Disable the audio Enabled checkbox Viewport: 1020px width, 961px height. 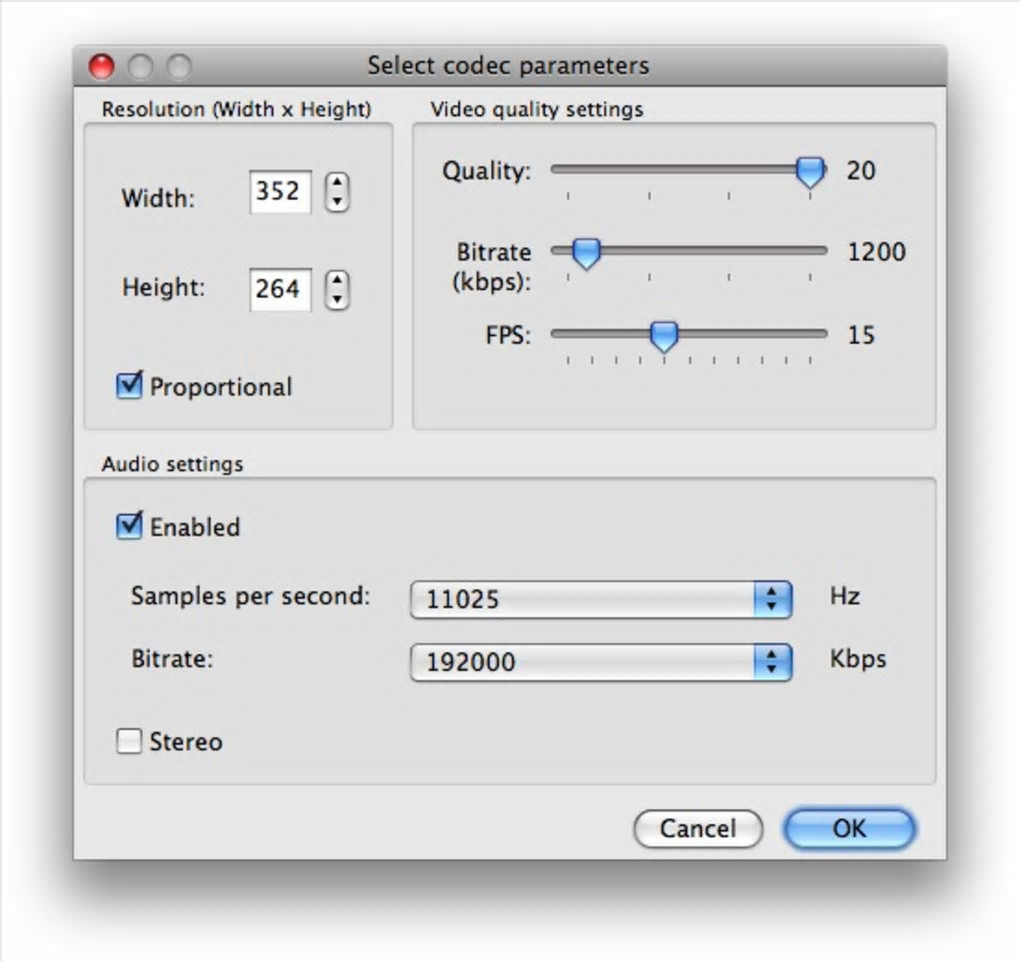[x=130, y=526]
